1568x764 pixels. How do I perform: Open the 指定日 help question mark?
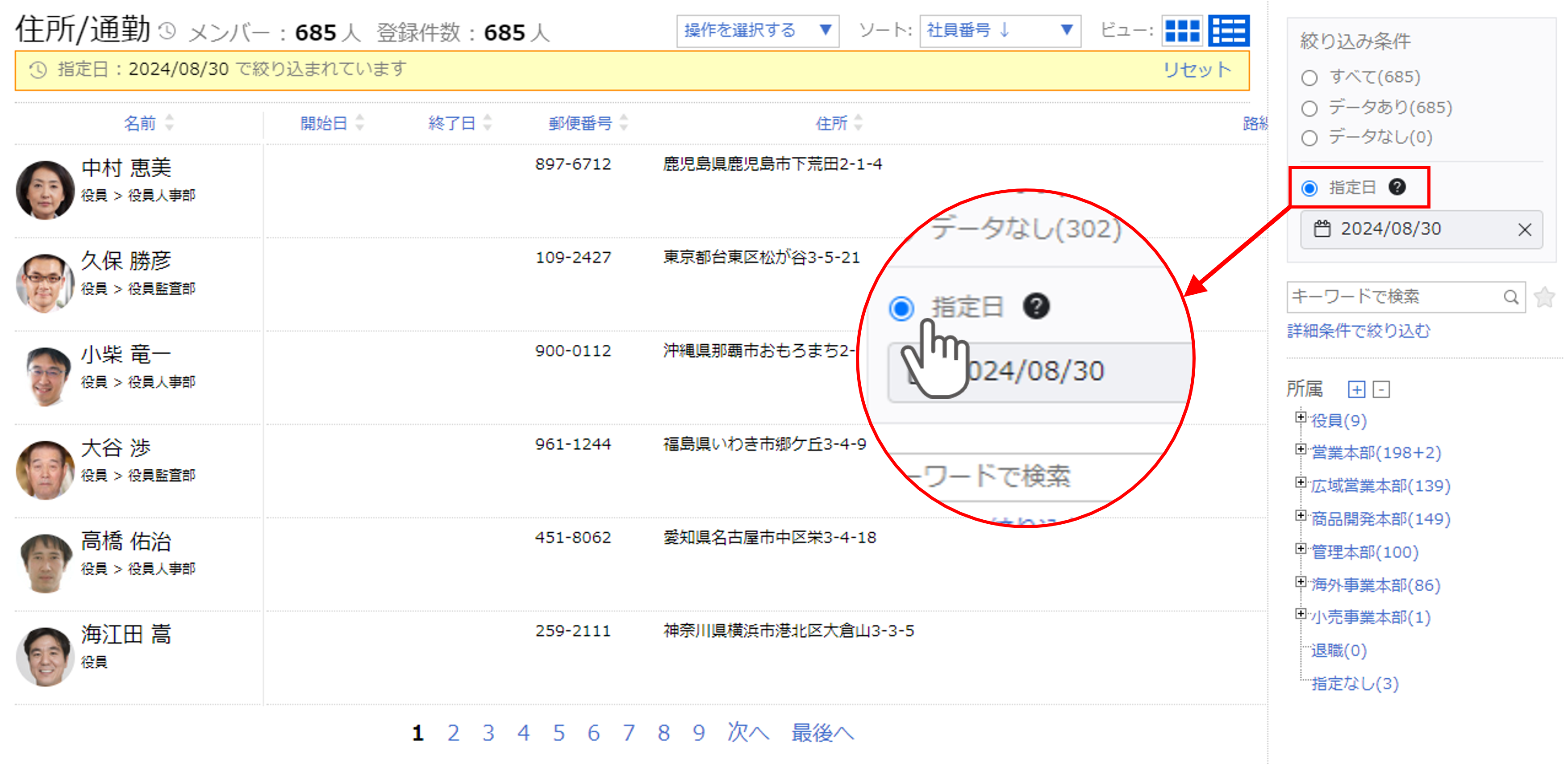point(1397,187)
